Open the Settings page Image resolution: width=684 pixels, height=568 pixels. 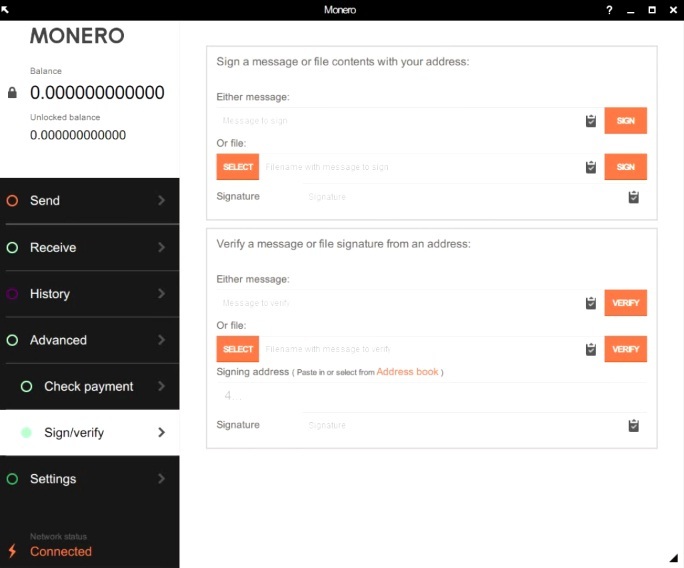(89, 479)
